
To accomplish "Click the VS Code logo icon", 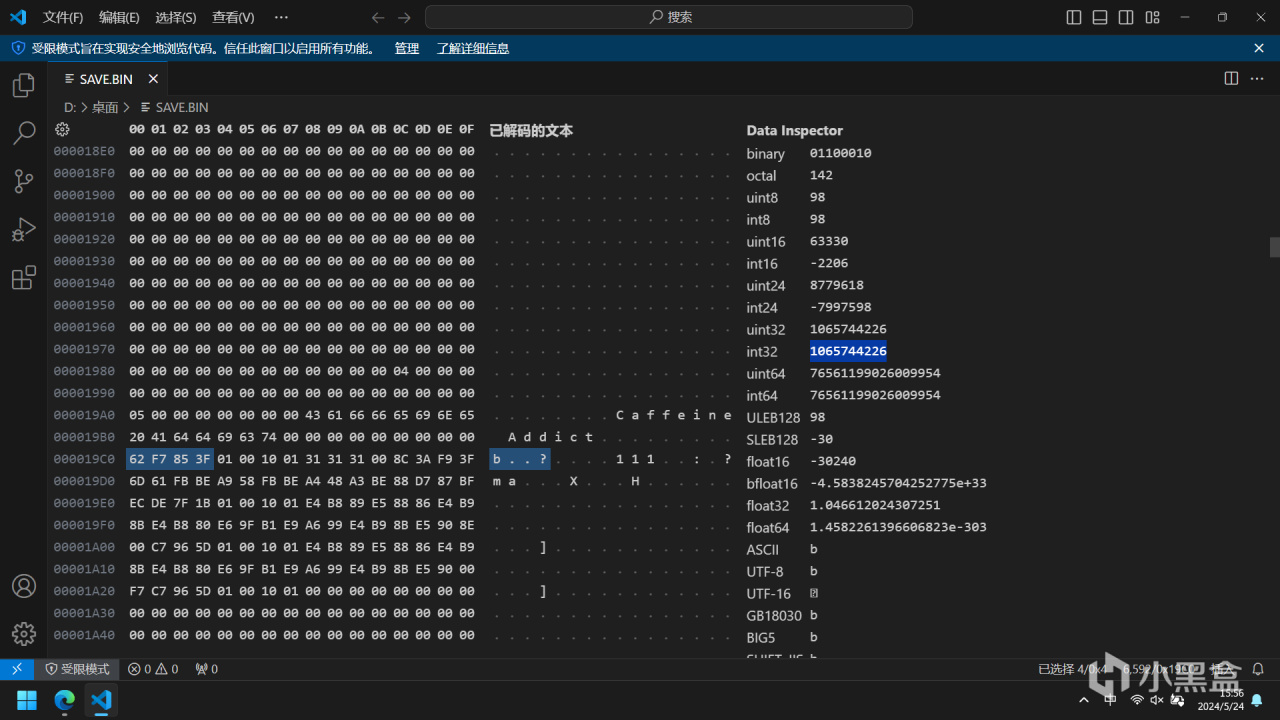I will point(18,17).
